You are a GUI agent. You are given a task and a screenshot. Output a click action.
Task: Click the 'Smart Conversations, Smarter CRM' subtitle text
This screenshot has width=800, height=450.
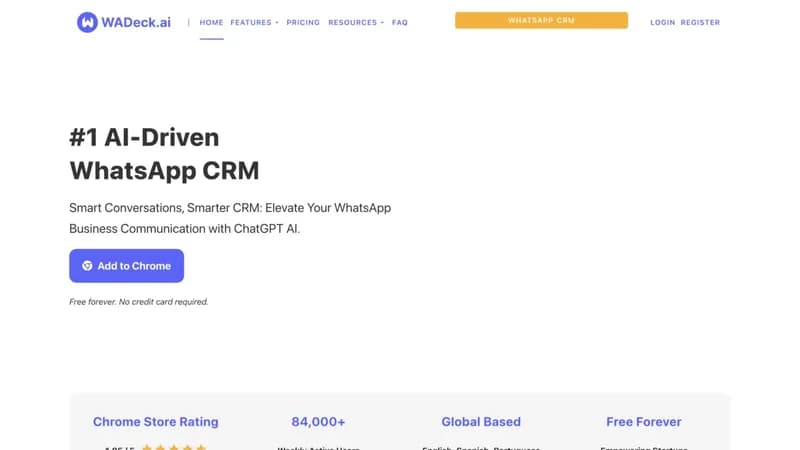(x=230, y=218)
